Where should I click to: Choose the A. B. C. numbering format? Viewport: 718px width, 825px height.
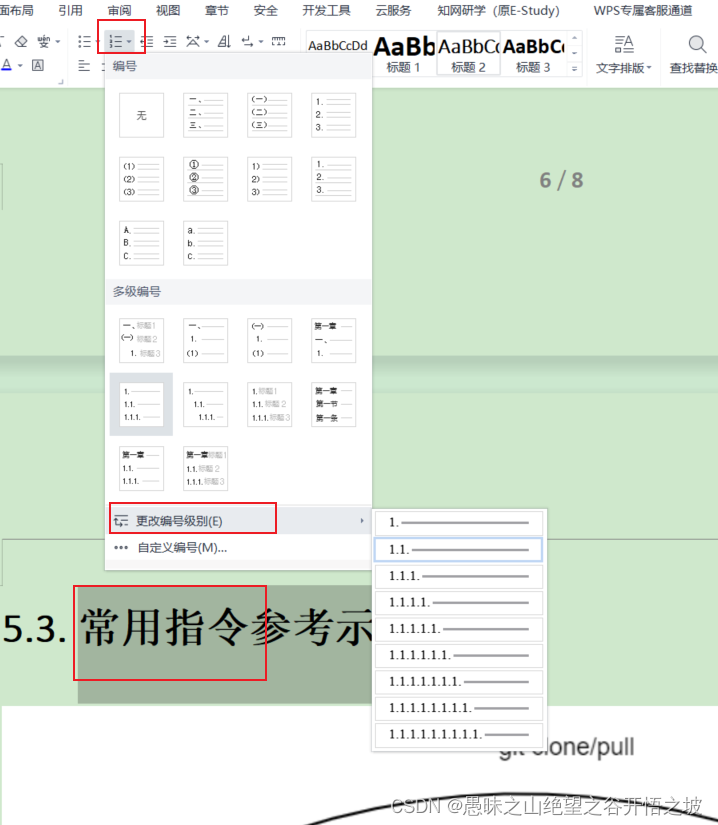click(x=141, y=243)
